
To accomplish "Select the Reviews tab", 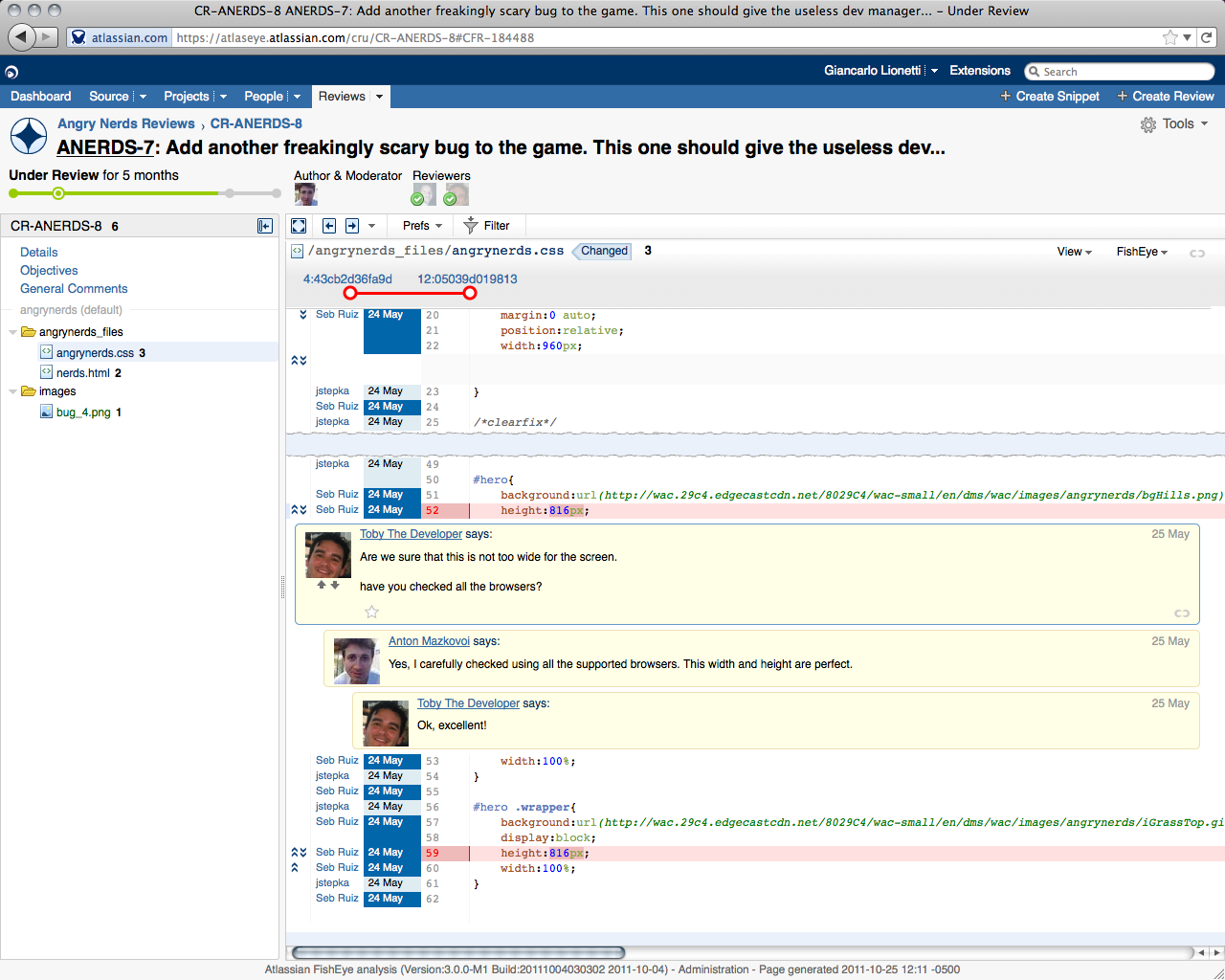I will 342,97.
